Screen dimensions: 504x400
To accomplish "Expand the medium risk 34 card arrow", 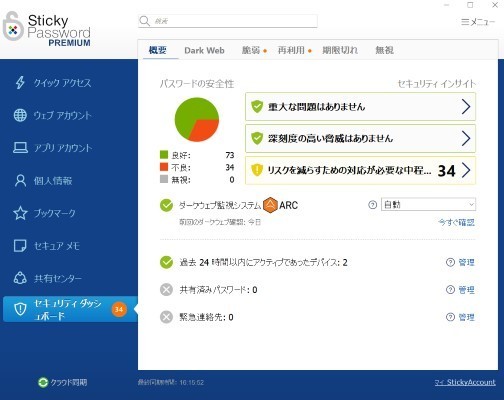I will click(x=466, y=170).
